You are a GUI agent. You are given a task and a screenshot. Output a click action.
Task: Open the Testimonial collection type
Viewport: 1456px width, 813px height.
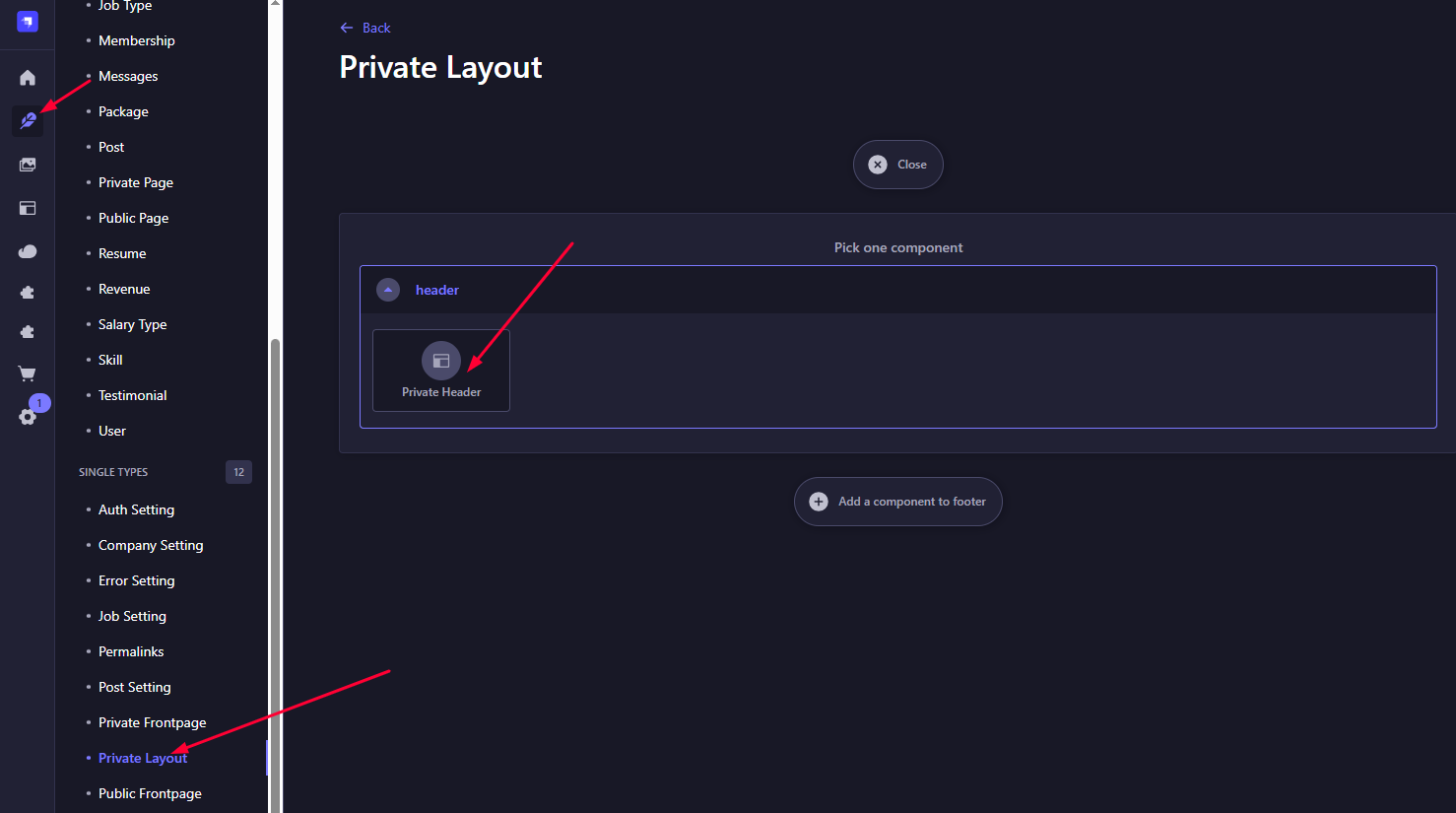(133, 395)
